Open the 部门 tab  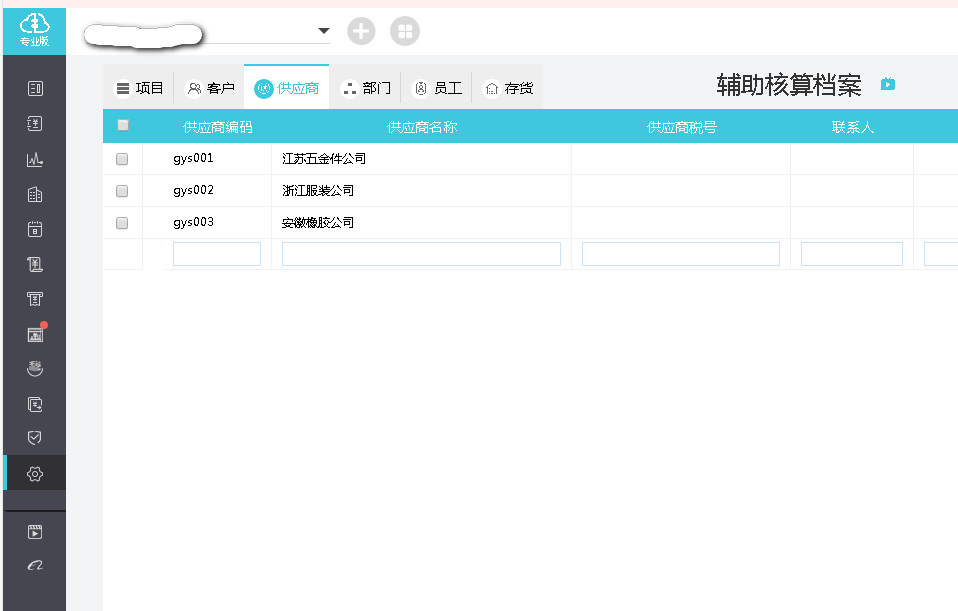click(366, 88)
